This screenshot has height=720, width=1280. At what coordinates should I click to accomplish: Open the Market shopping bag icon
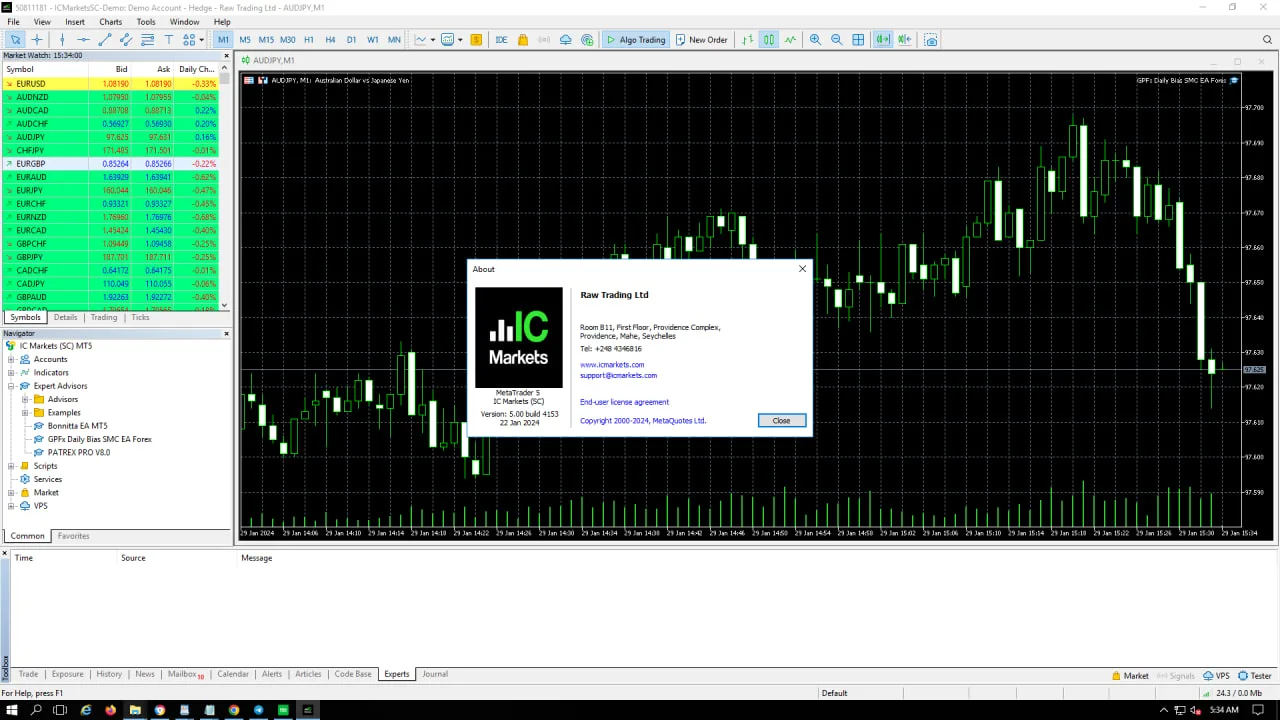(522, 40)
